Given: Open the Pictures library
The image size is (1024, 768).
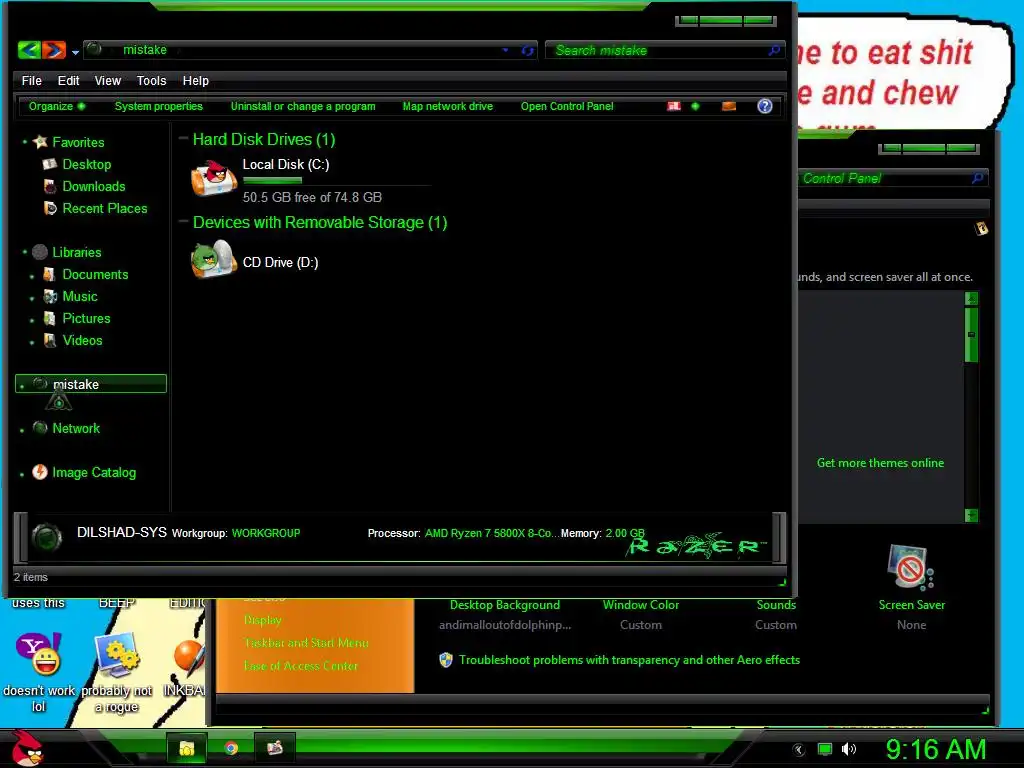Looking at the screenshot, I should [86, 318].
